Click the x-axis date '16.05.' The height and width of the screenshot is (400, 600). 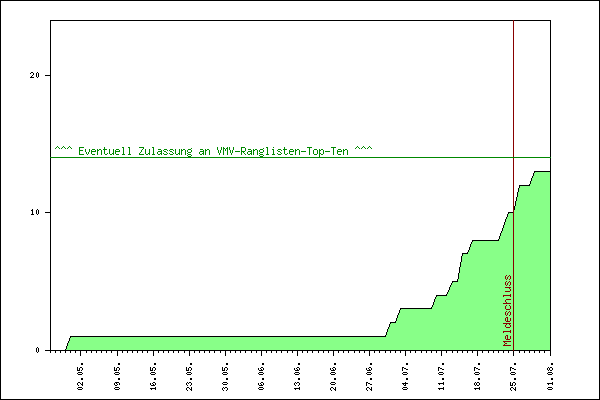[153, 377]
